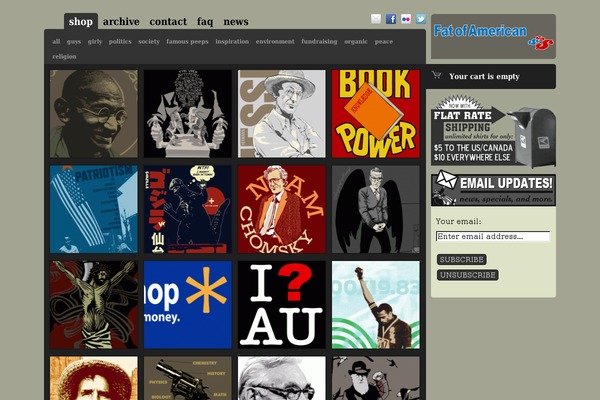Click the Unsubscribe button
The image size is (600, 400).
pos(468,275)
